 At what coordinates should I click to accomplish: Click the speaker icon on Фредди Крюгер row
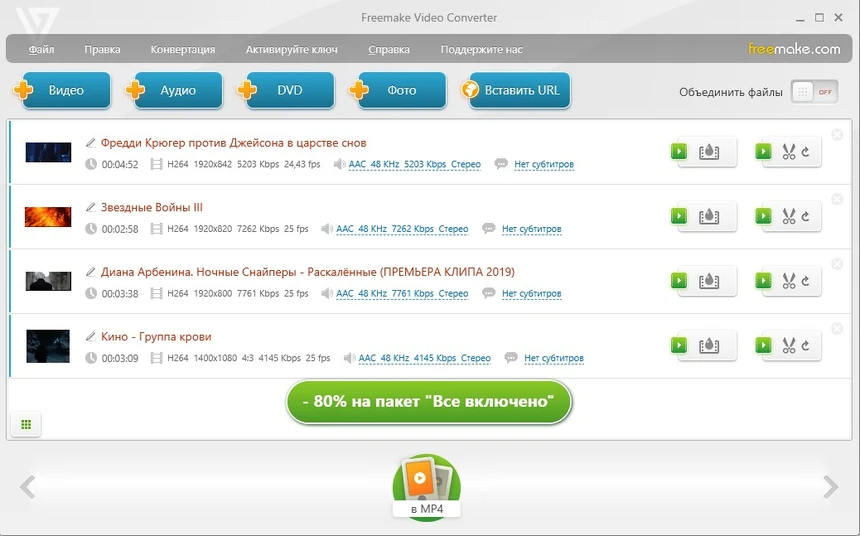tap(340, 164)
